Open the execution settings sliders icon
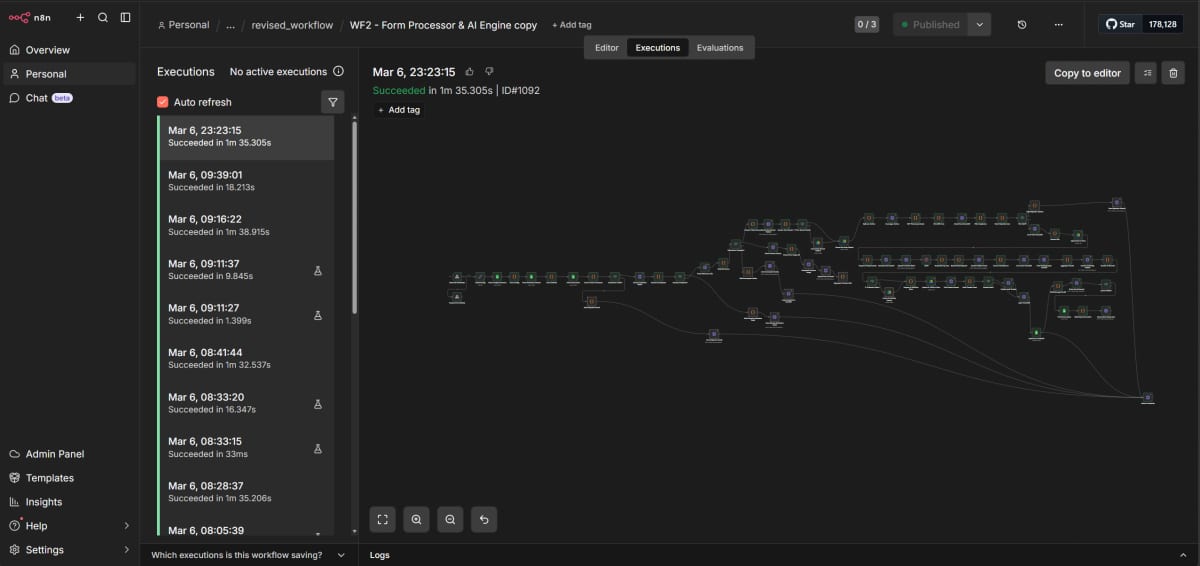 (1146, 73)
